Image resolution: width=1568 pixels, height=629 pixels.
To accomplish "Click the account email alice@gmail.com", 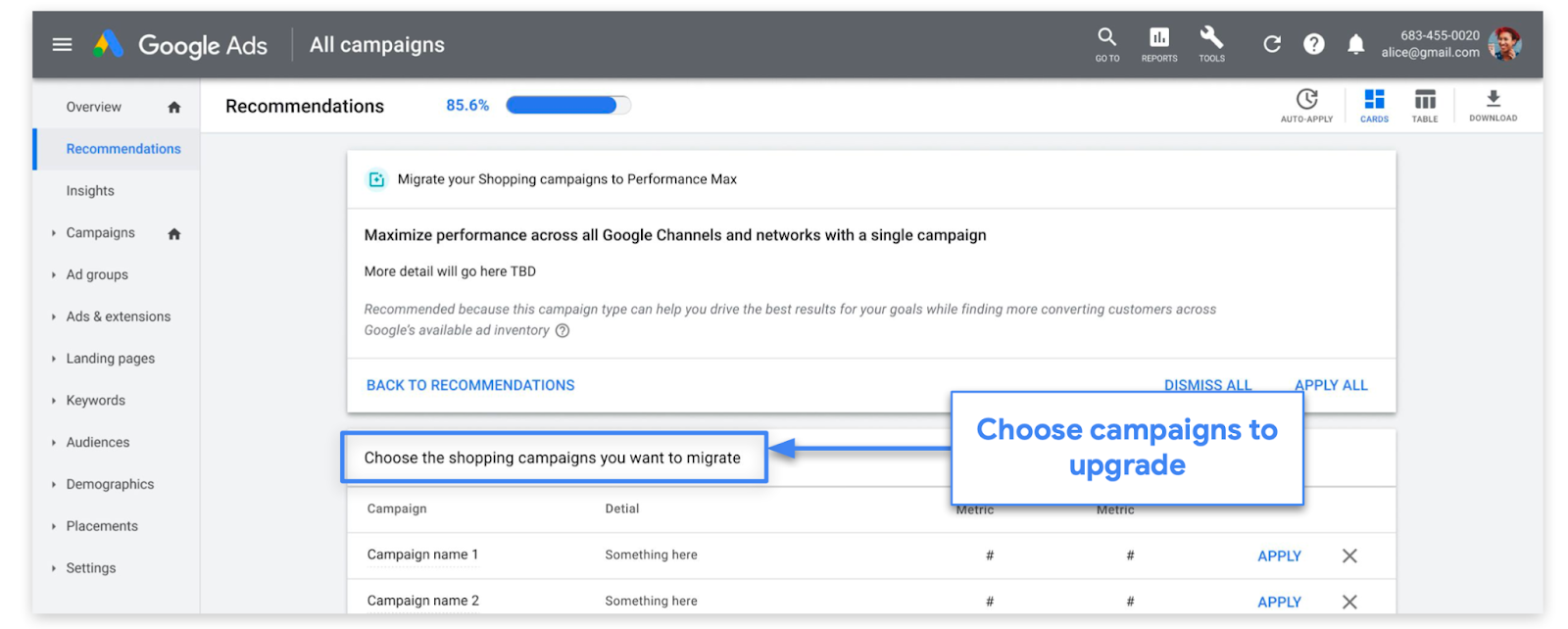I will click(1430, 53).
